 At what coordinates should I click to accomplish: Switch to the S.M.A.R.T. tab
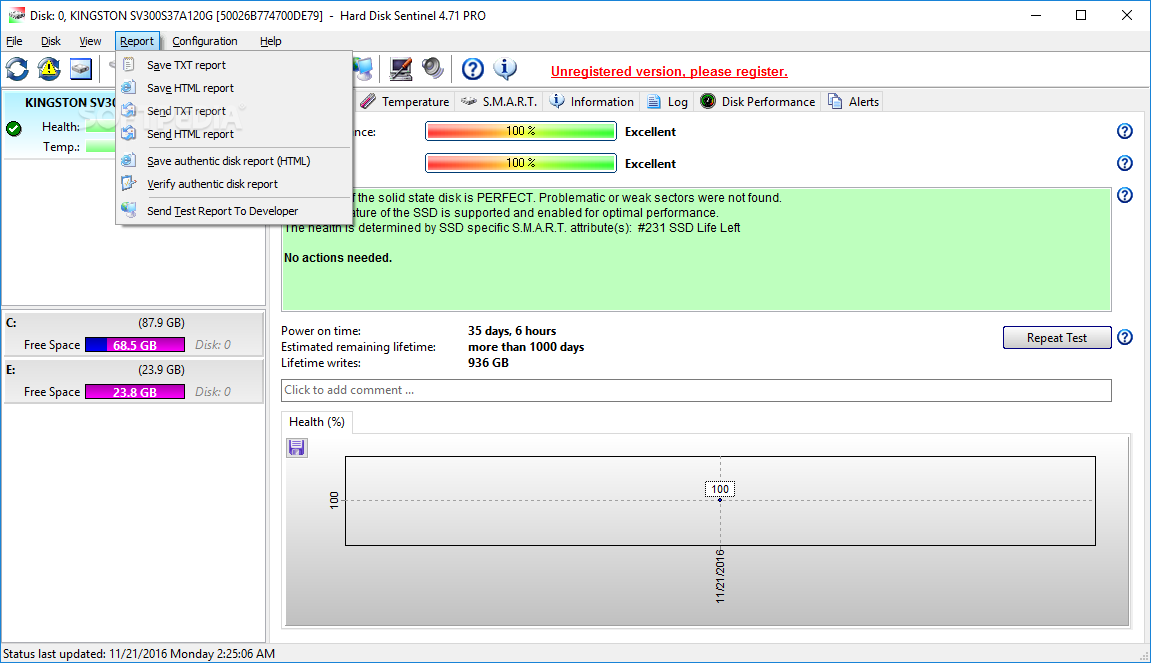[499, 101]
